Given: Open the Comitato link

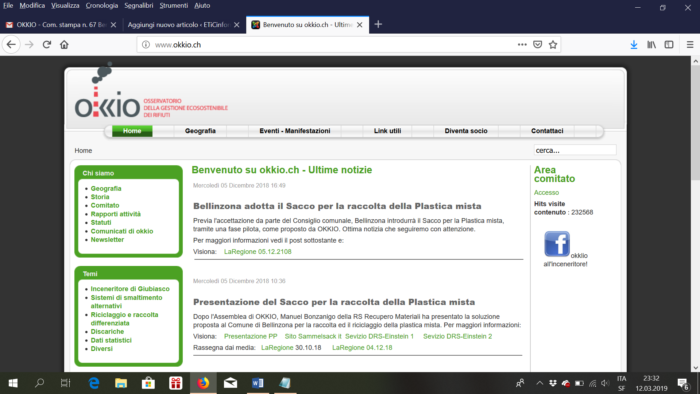Looking at the screenshot, I should [105, 205].
